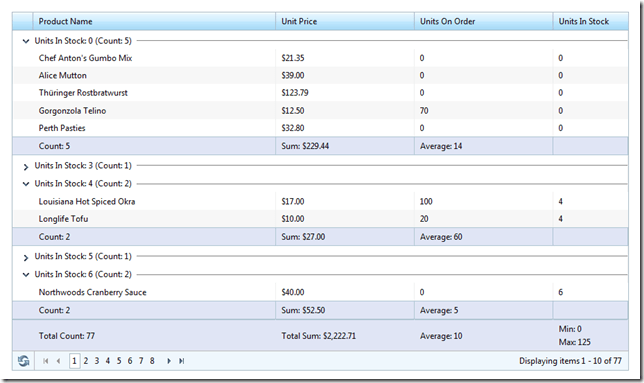The image size is (644, 383).
Task: Open page 7 in the pager
Action: tap(141, 361)
